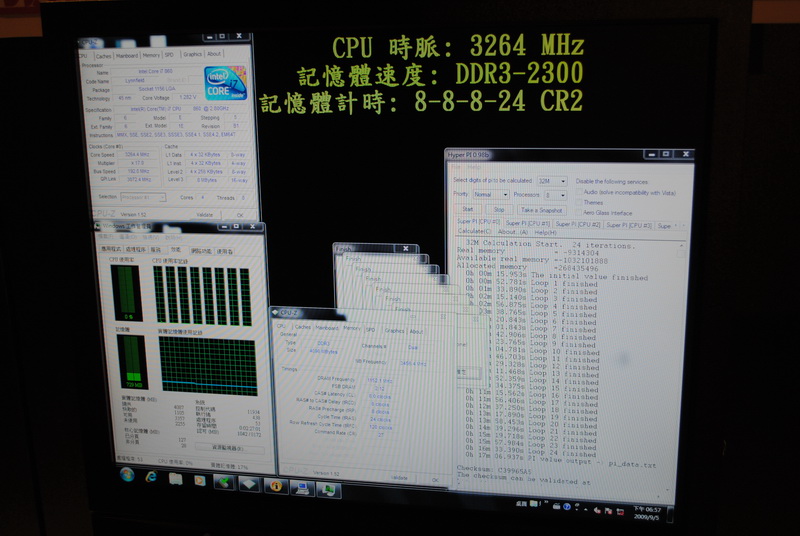Open the clock showing 06:57

[646, 513]
